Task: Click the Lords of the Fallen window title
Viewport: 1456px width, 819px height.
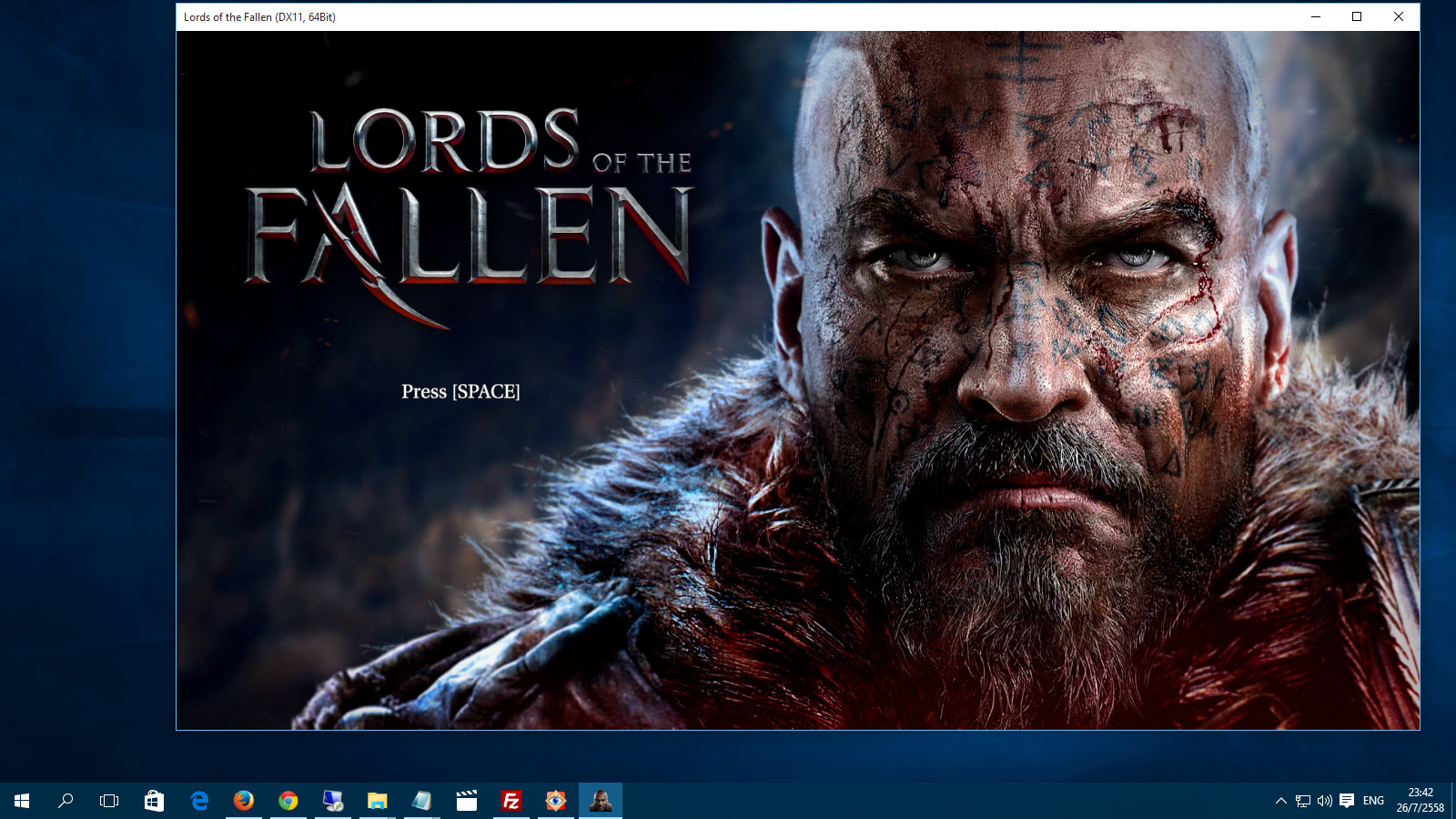Action: pyautogui.click(x=259, y=17)
